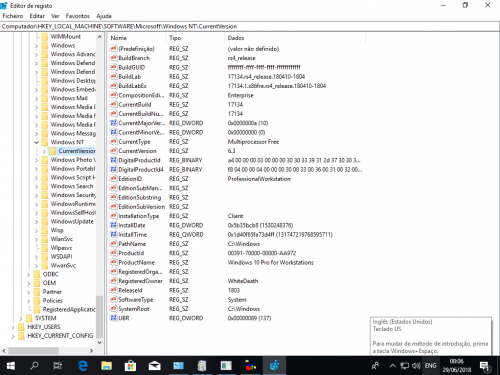Open the Ver menu
This screenshot has width=500, height=375.
click(x=55, y=16)
